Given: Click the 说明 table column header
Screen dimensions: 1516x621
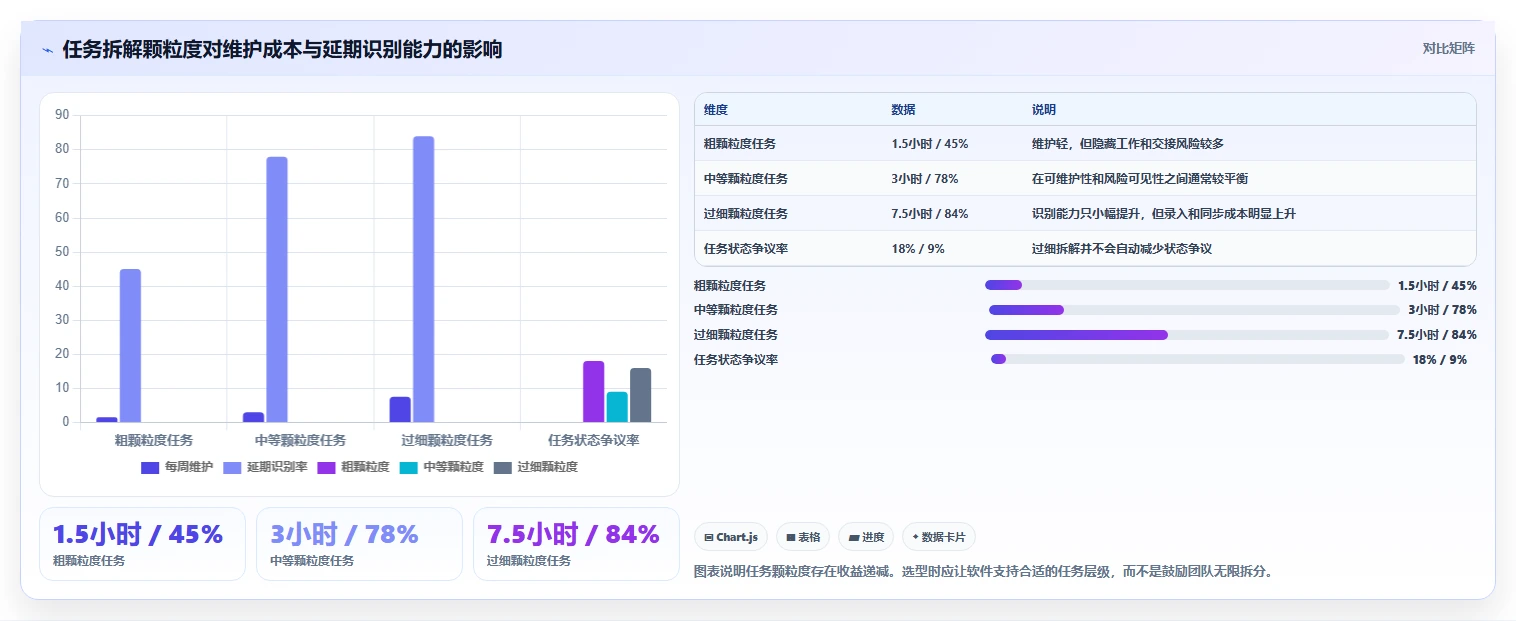Looking at the screenshot, I should (1044, 110).
